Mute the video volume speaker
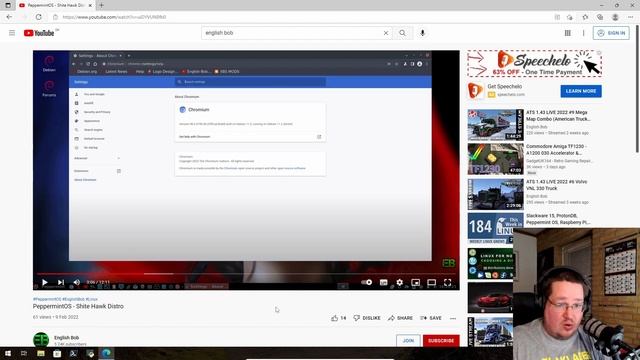 pyautogui.click(x=77, y=282)
